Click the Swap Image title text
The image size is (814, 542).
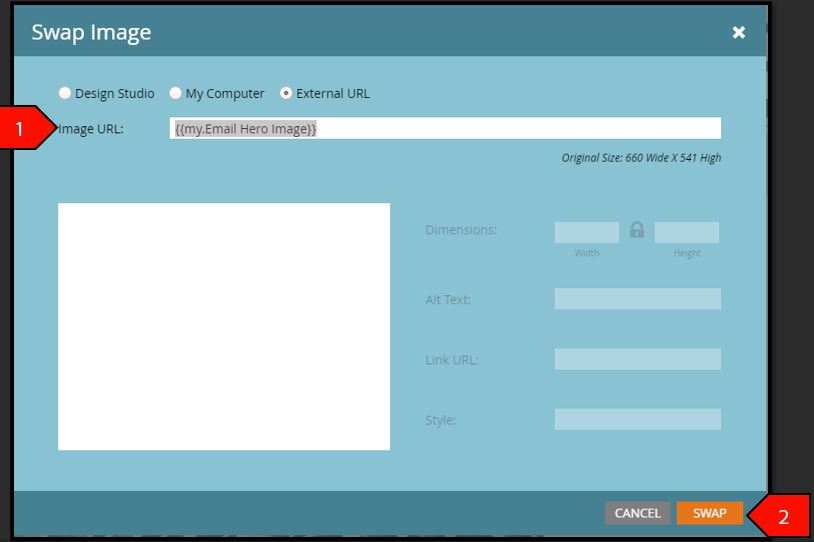(x=91, y=33)
